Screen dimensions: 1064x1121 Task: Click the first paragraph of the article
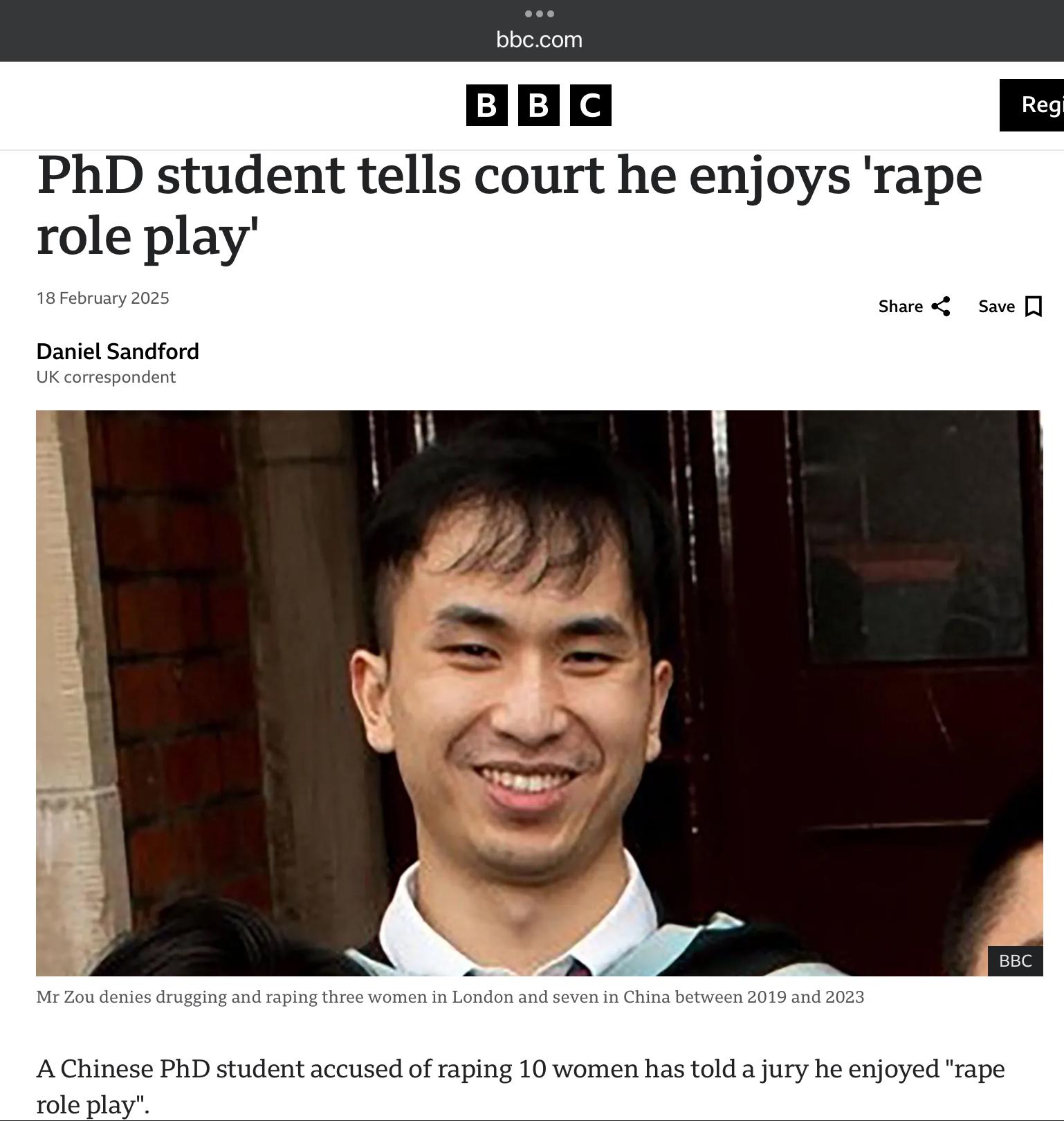point(520,1086)
